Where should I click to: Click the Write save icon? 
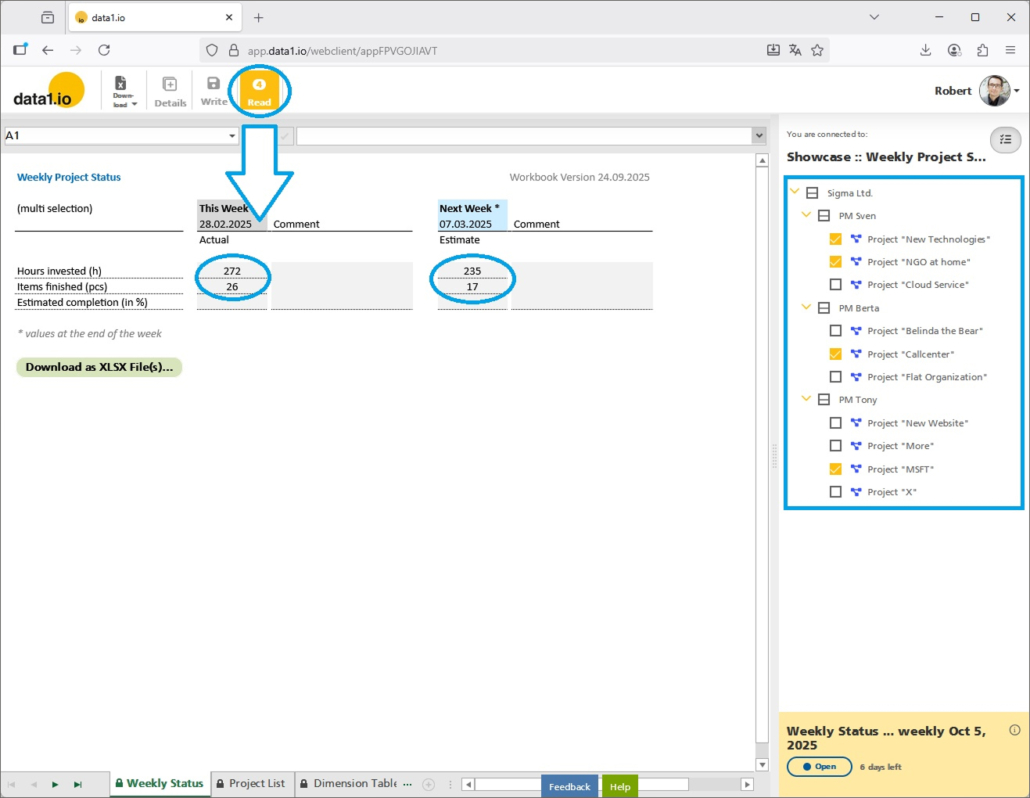pyautogui.click(x=213, y=90)
